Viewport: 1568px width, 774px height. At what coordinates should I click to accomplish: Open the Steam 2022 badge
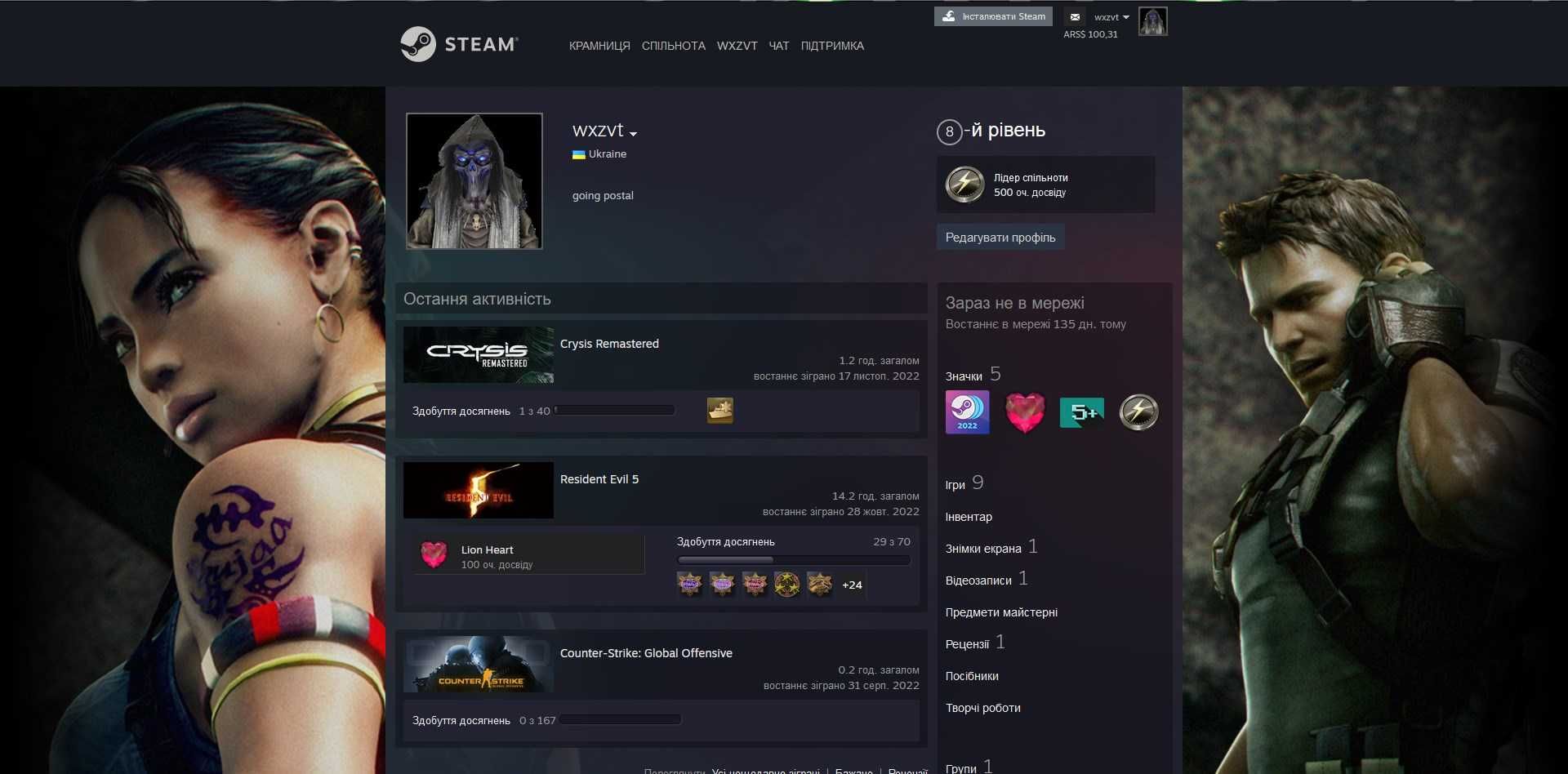967,412
